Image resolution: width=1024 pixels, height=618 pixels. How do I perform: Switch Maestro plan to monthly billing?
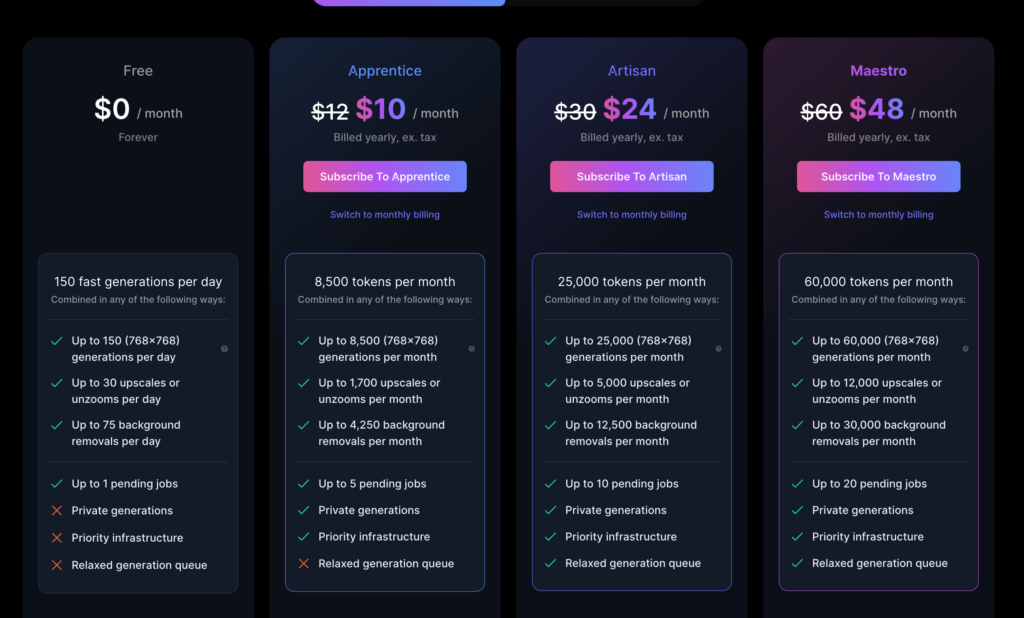coord(878,214)
